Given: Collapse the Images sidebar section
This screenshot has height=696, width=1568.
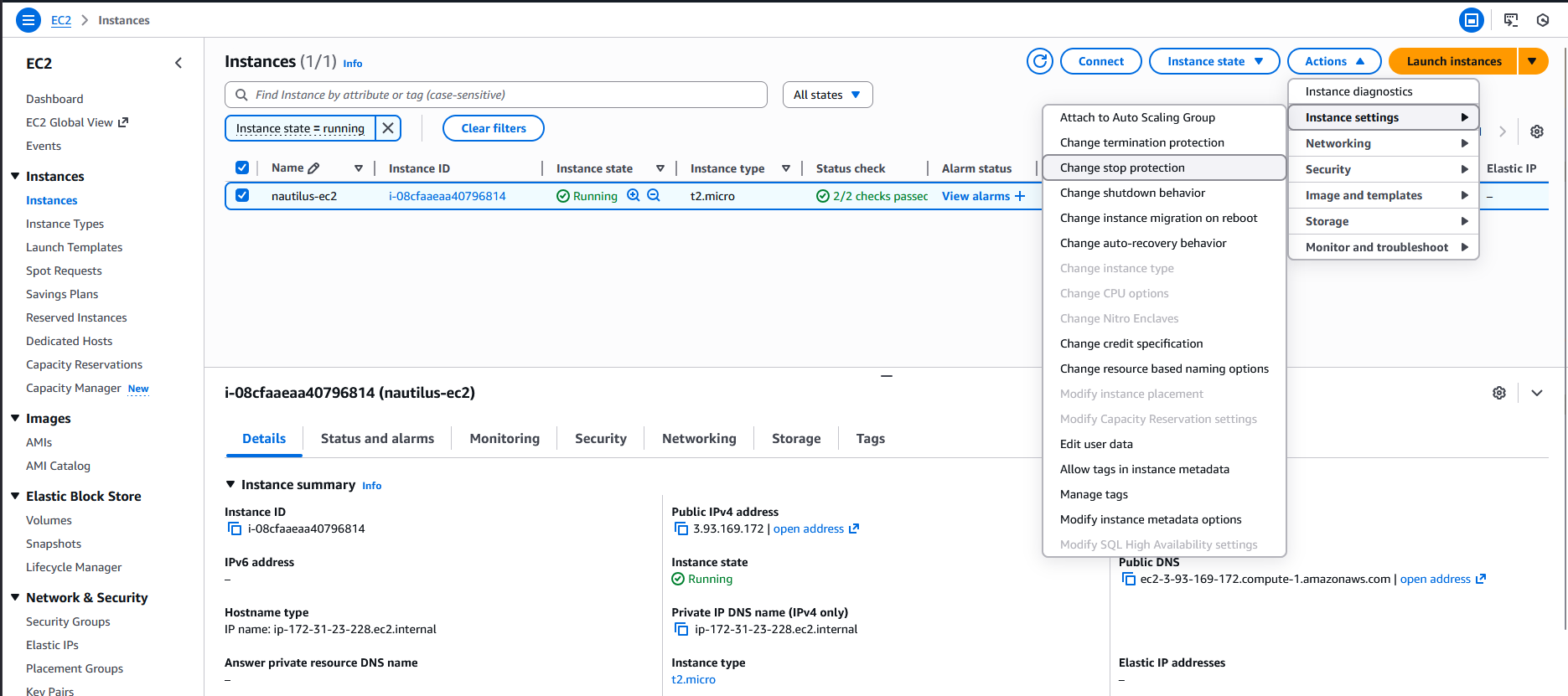Looking at the screenshot, I should tap(15, 418).
